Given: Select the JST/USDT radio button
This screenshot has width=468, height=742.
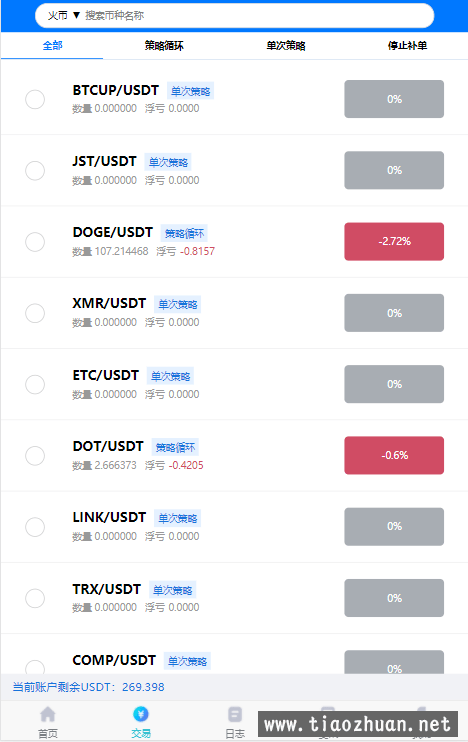Looking at the screenshot, I should tap(35, 170).
